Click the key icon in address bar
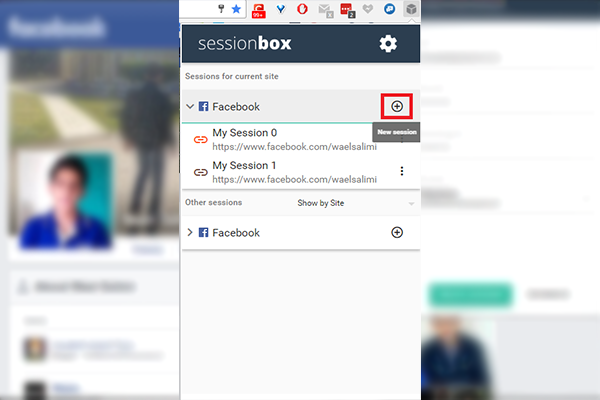Viewport: 600px width, 400px height. (x=221, y=9)
